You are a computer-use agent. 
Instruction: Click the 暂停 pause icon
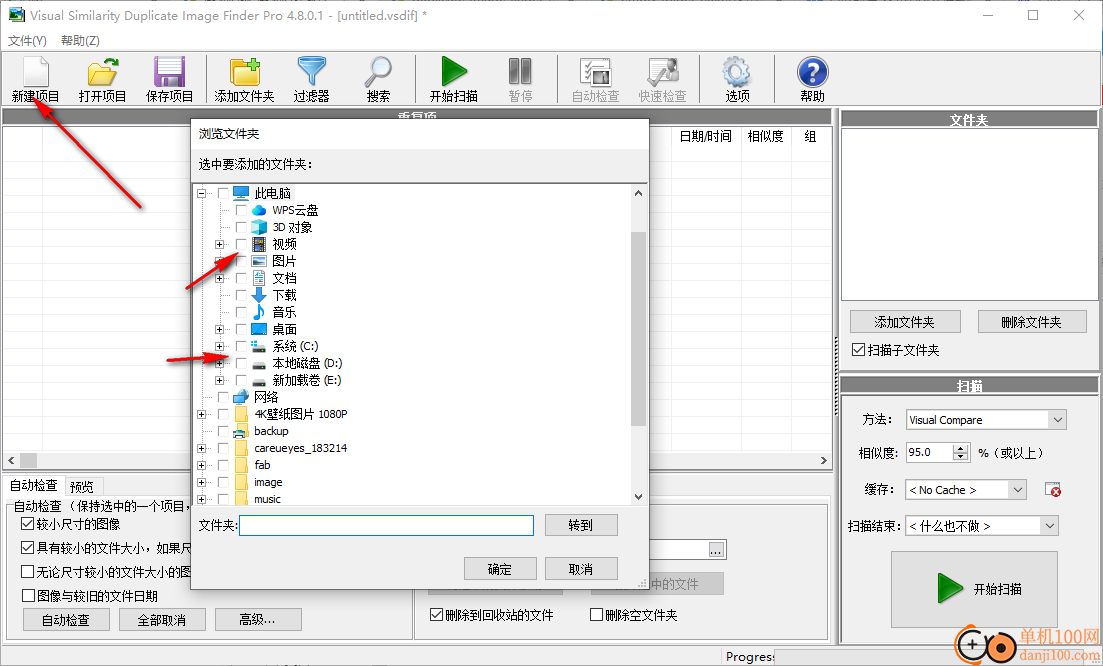point(521,72)
